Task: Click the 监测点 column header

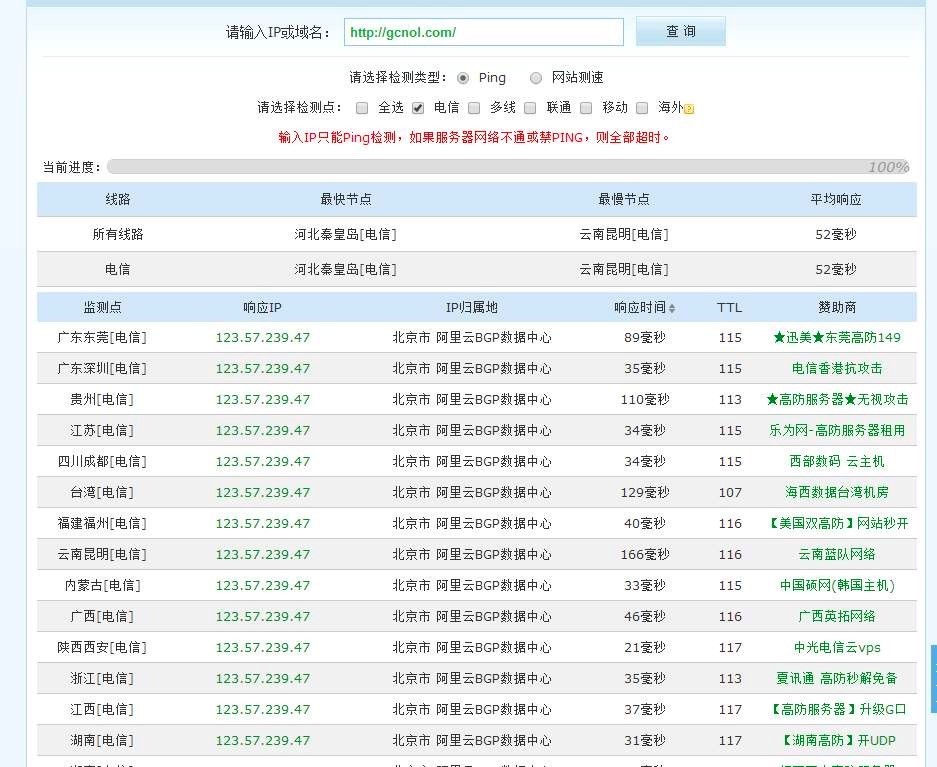Action: [103, 307]
